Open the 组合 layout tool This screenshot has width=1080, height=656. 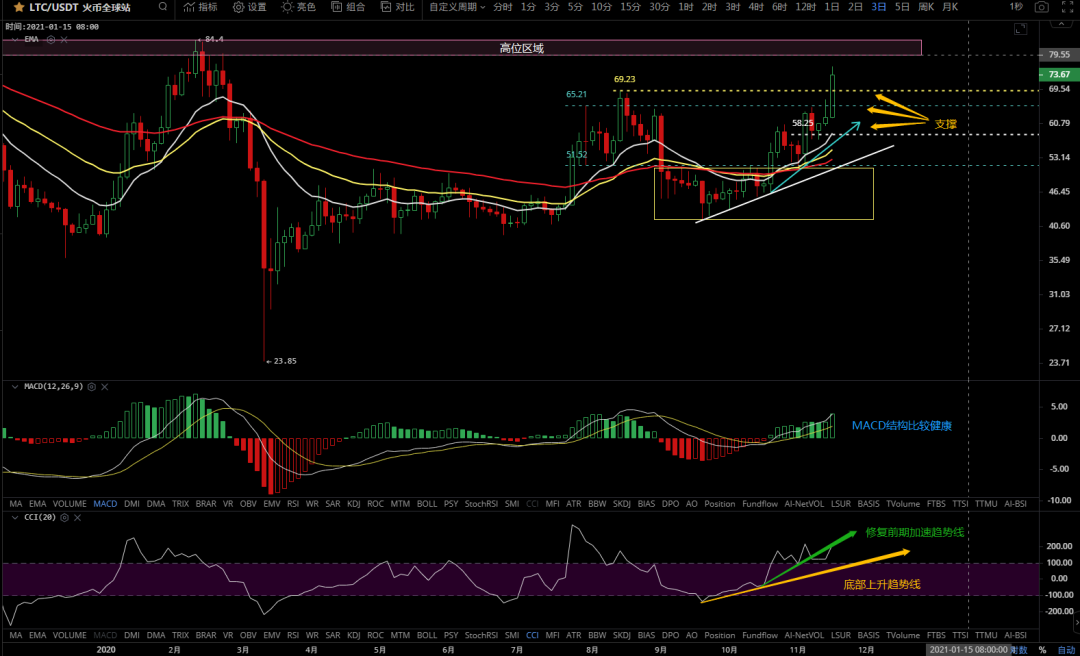pyautogui.click(x=350, y=9)
